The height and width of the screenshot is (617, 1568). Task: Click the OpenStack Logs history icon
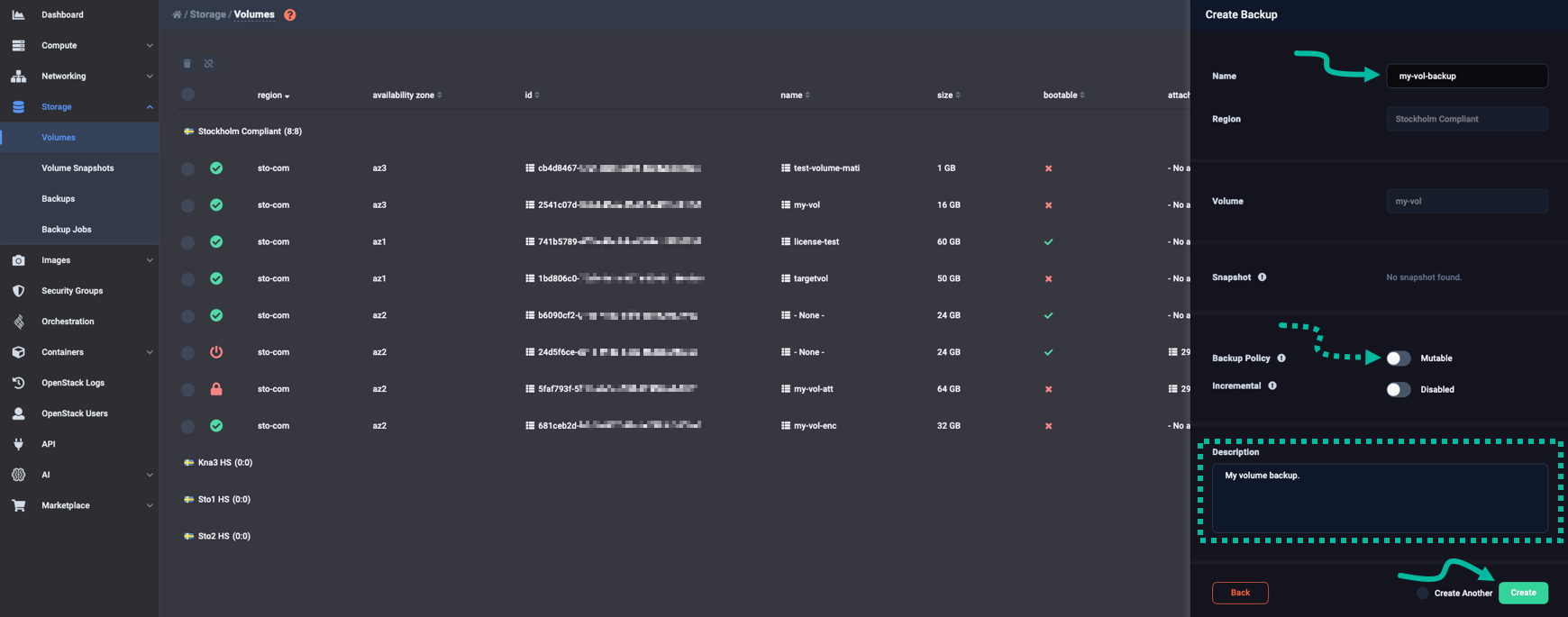[18, 383]
